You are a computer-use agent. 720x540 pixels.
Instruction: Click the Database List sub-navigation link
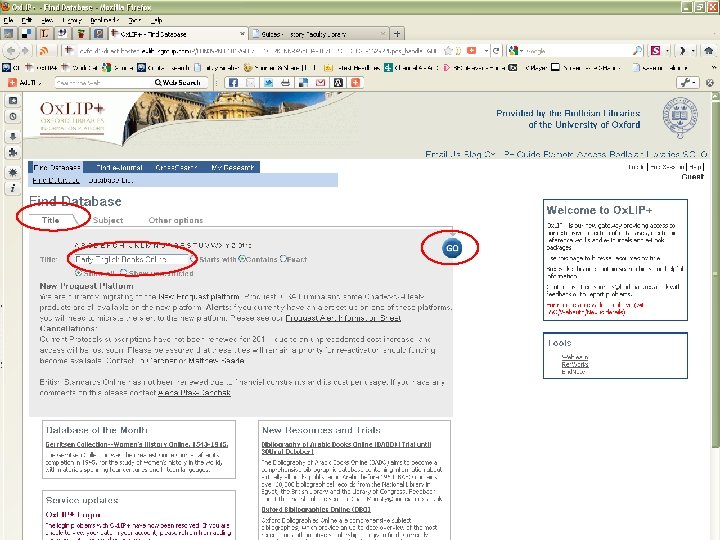[x=110, y=180]
